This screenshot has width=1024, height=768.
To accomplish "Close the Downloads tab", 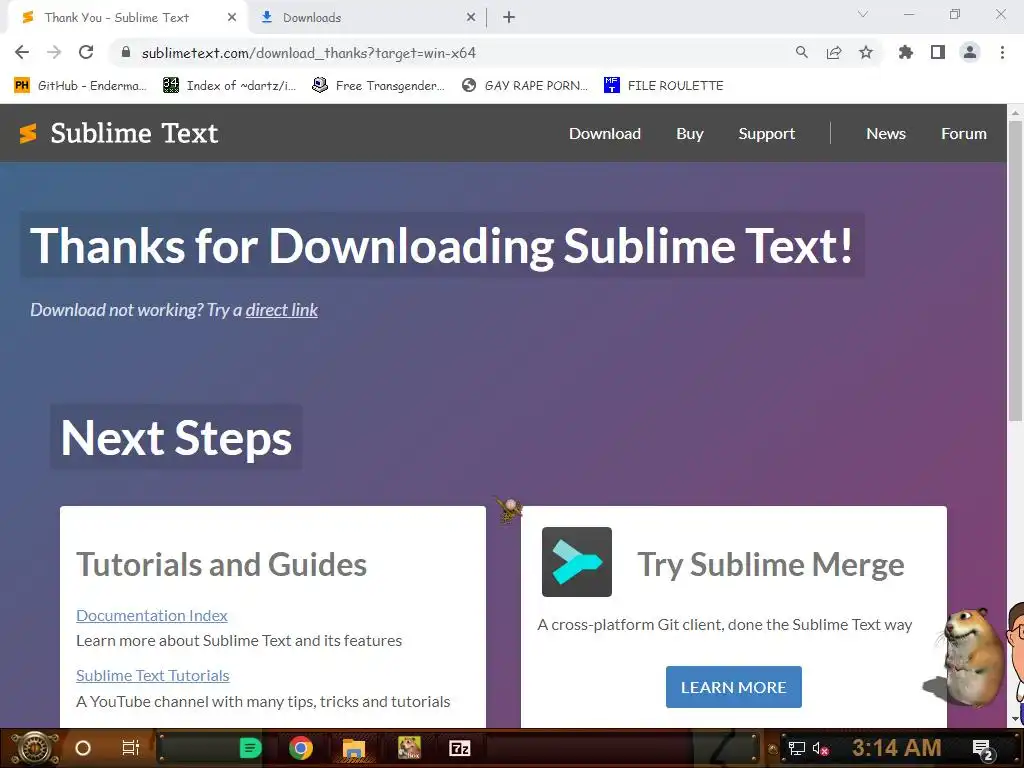I will (471, 18).
